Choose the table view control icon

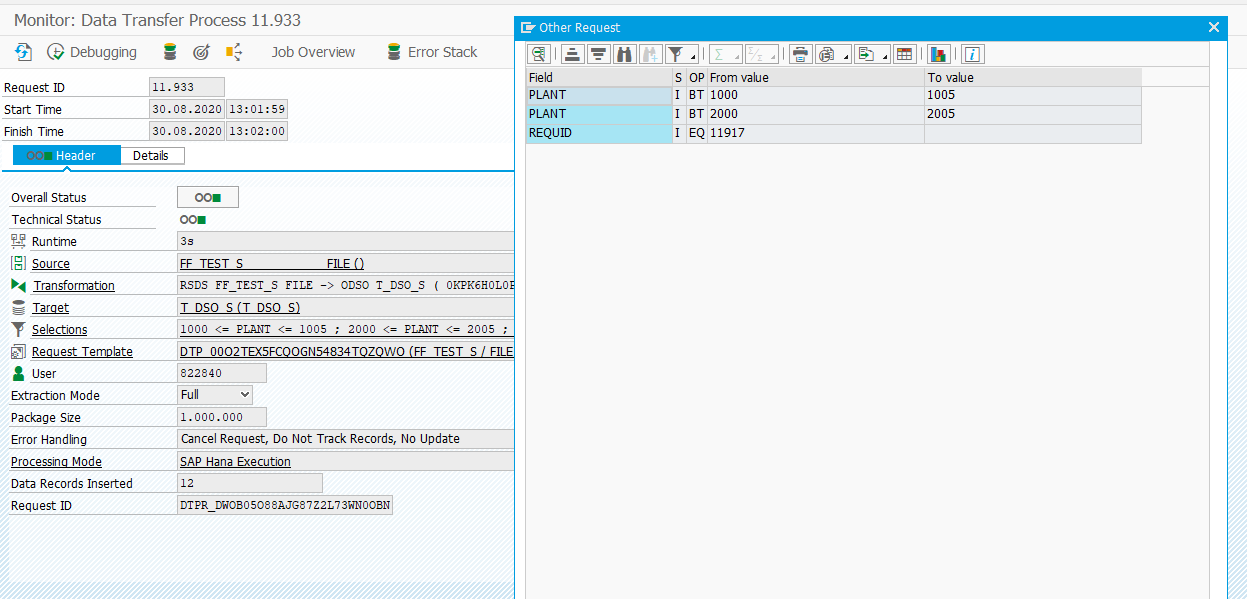coord(903,54)
